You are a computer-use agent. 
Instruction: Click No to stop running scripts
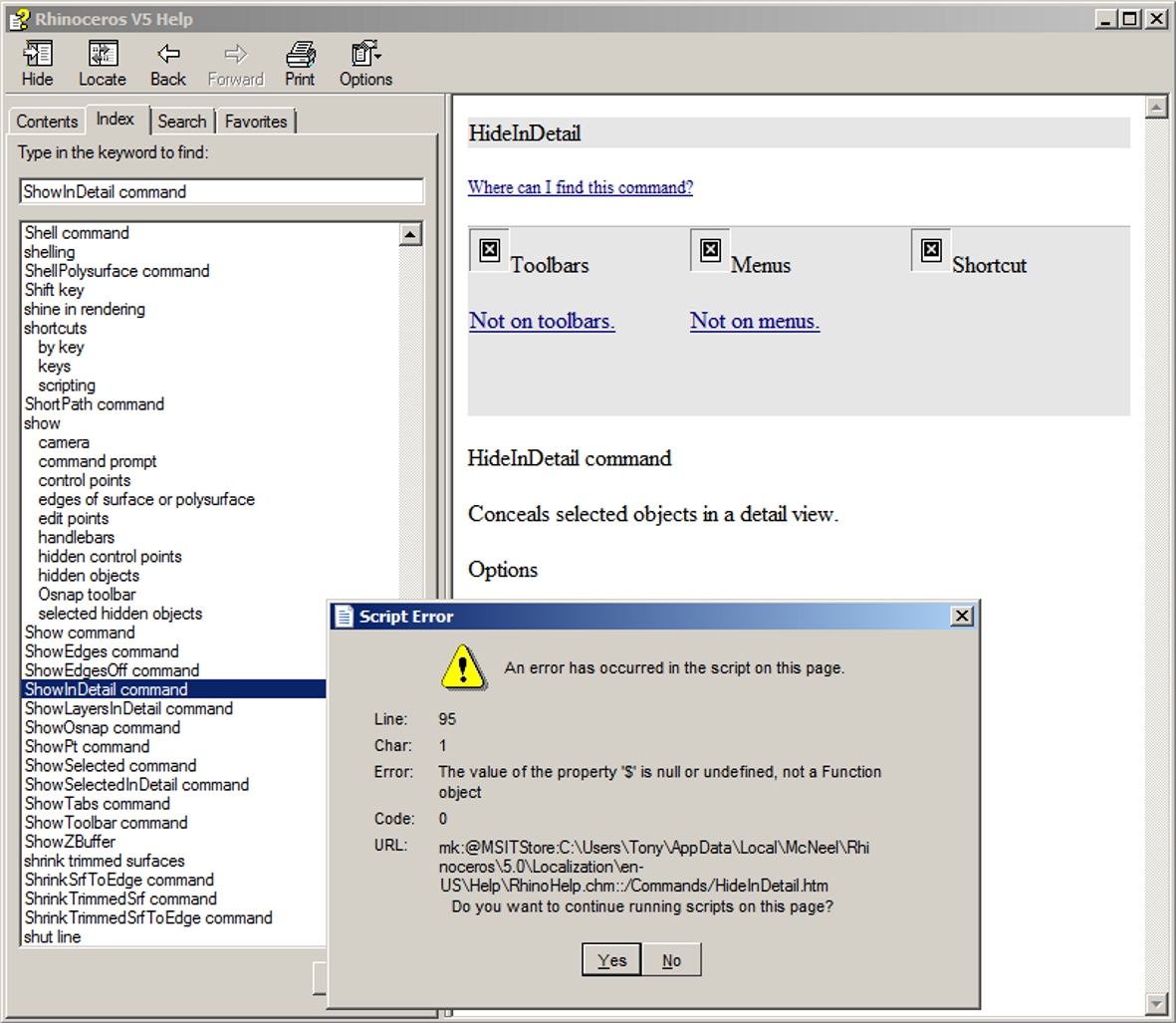[671, 960]
